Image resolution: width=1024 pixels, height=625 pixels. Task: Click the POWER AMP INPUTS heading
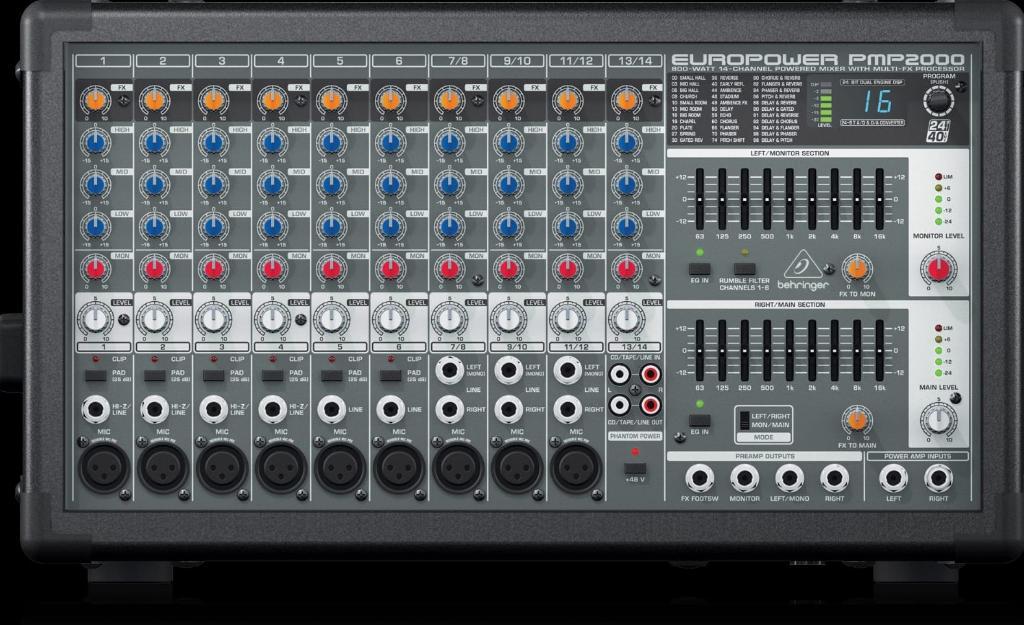(x=918, y=457)
